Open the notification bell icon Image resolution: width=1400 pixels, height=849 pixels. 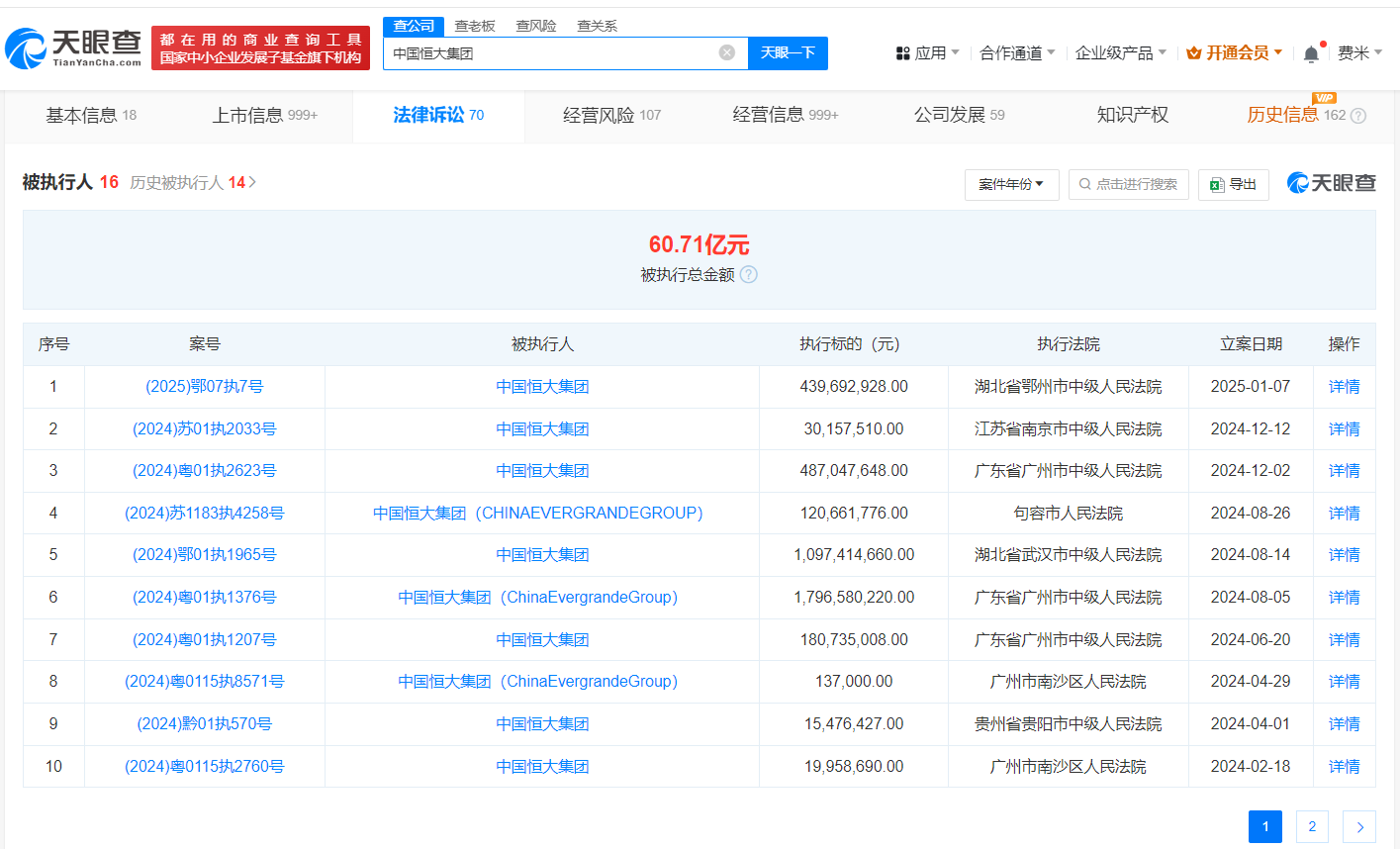pos(1311,53)
